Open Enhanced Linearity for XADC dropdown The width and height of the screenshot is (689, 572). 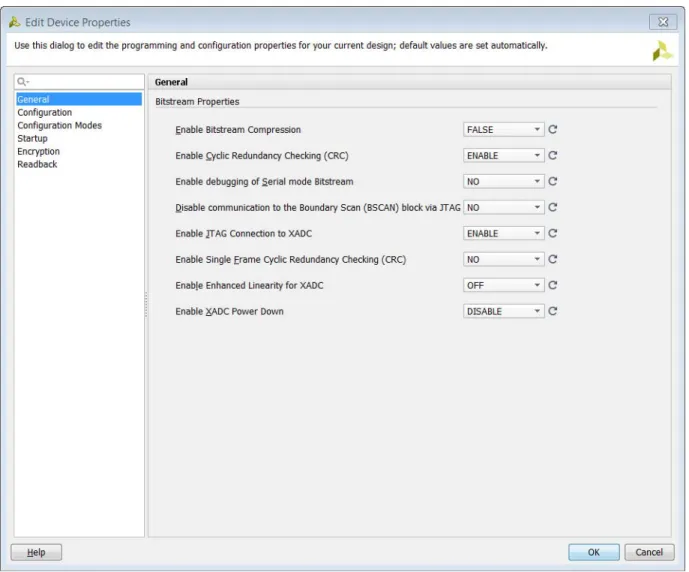click(504, 285)
